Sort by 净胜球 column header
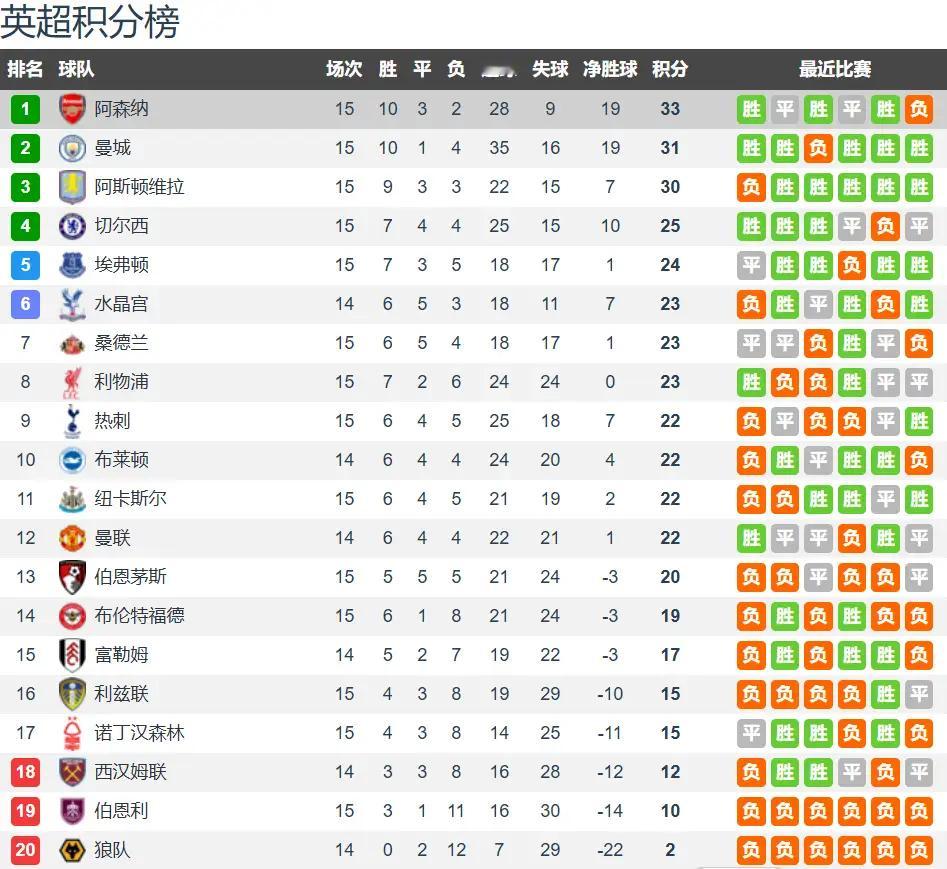This screenshot has width=947, height=869. click(610, 69)
